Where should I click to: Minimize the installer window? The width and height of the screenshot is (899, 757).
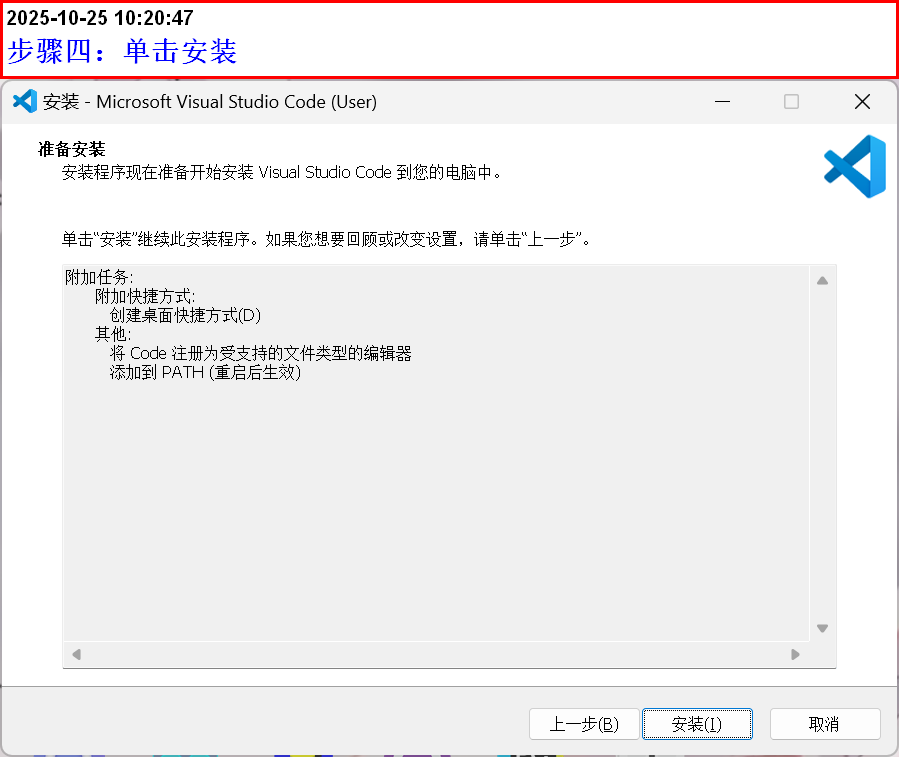[722, 102]
